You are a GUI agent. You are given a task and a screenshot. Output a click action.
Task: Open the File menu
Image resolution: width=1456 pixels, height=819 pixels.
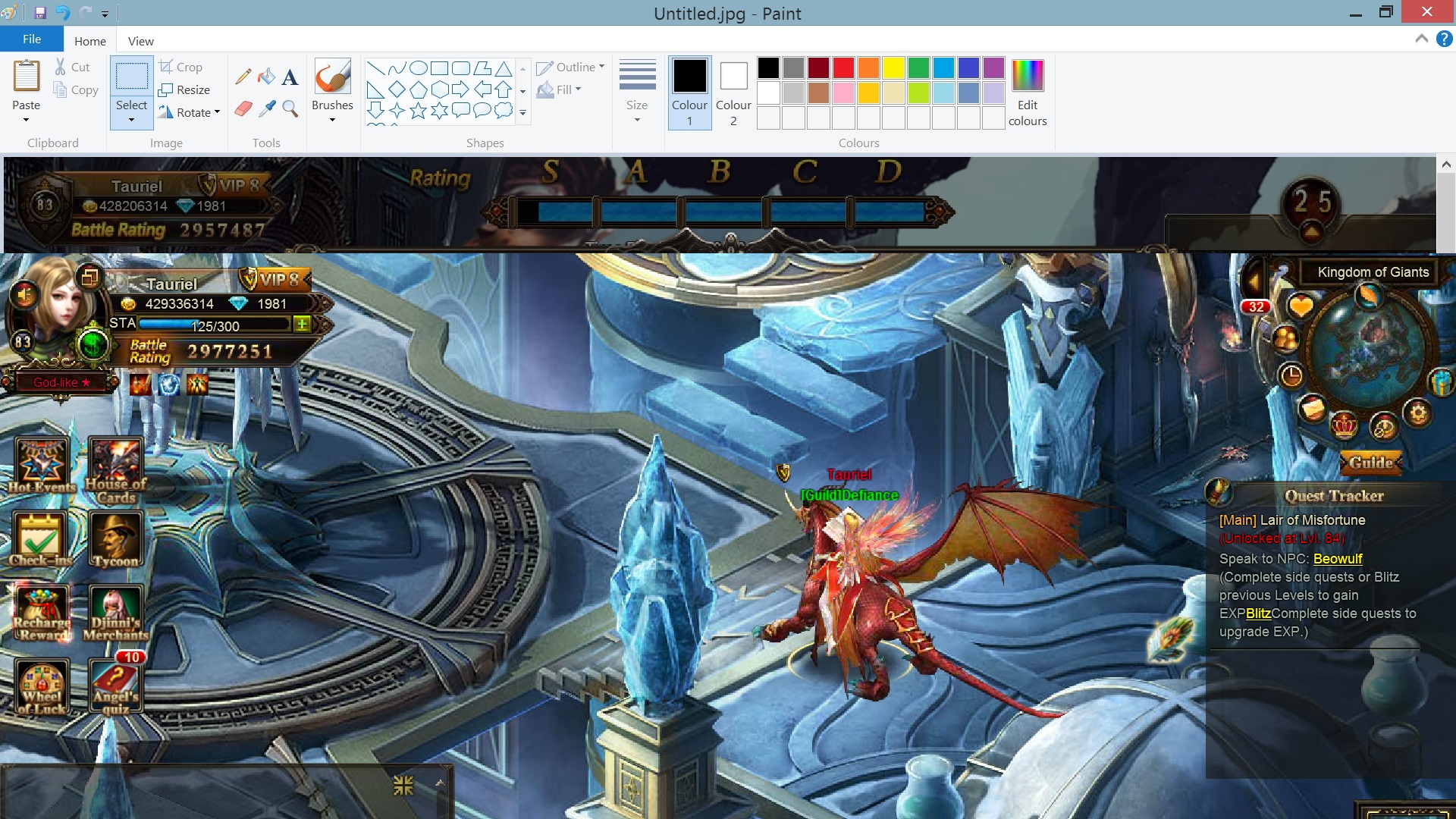click(x=32, y=39)
